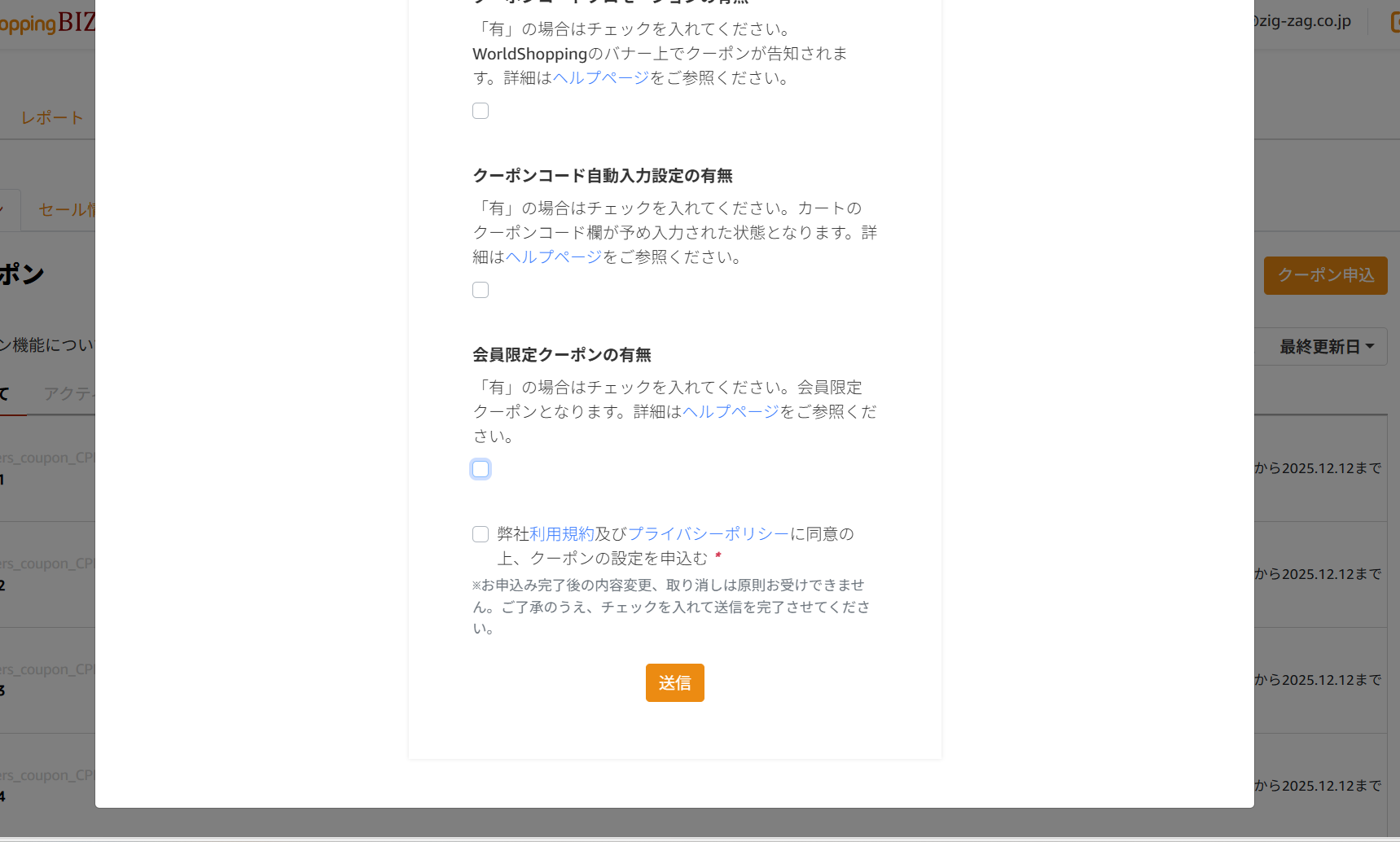The width and height of the screenshot is (1400, 842).
Task: Check the terms agreement checkbox for 利用規約
Action: [481, 534]
